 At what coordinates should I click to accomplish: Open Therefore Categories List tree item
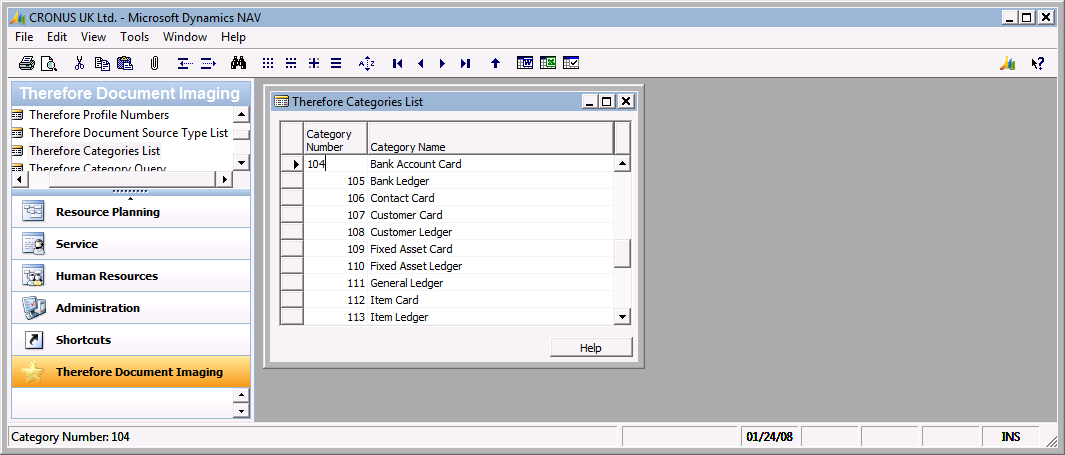(x=94, y=151)
